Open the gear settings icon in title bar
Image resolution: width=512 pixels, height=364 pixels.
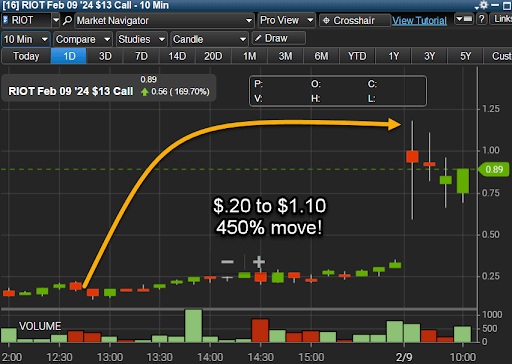tap(484, 5)
